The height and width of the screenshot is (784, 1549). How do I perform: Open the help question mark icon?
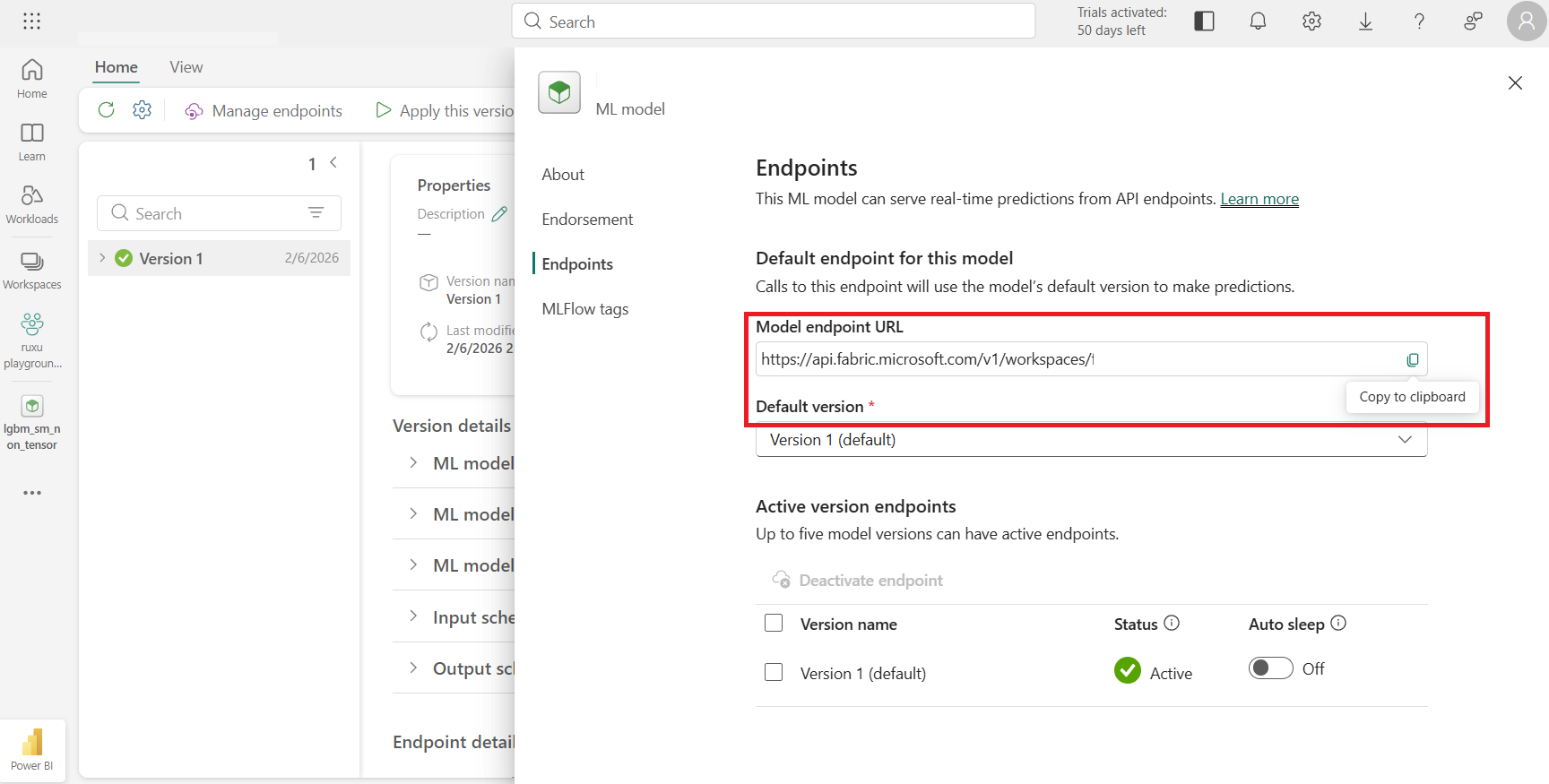[1419, 22]
